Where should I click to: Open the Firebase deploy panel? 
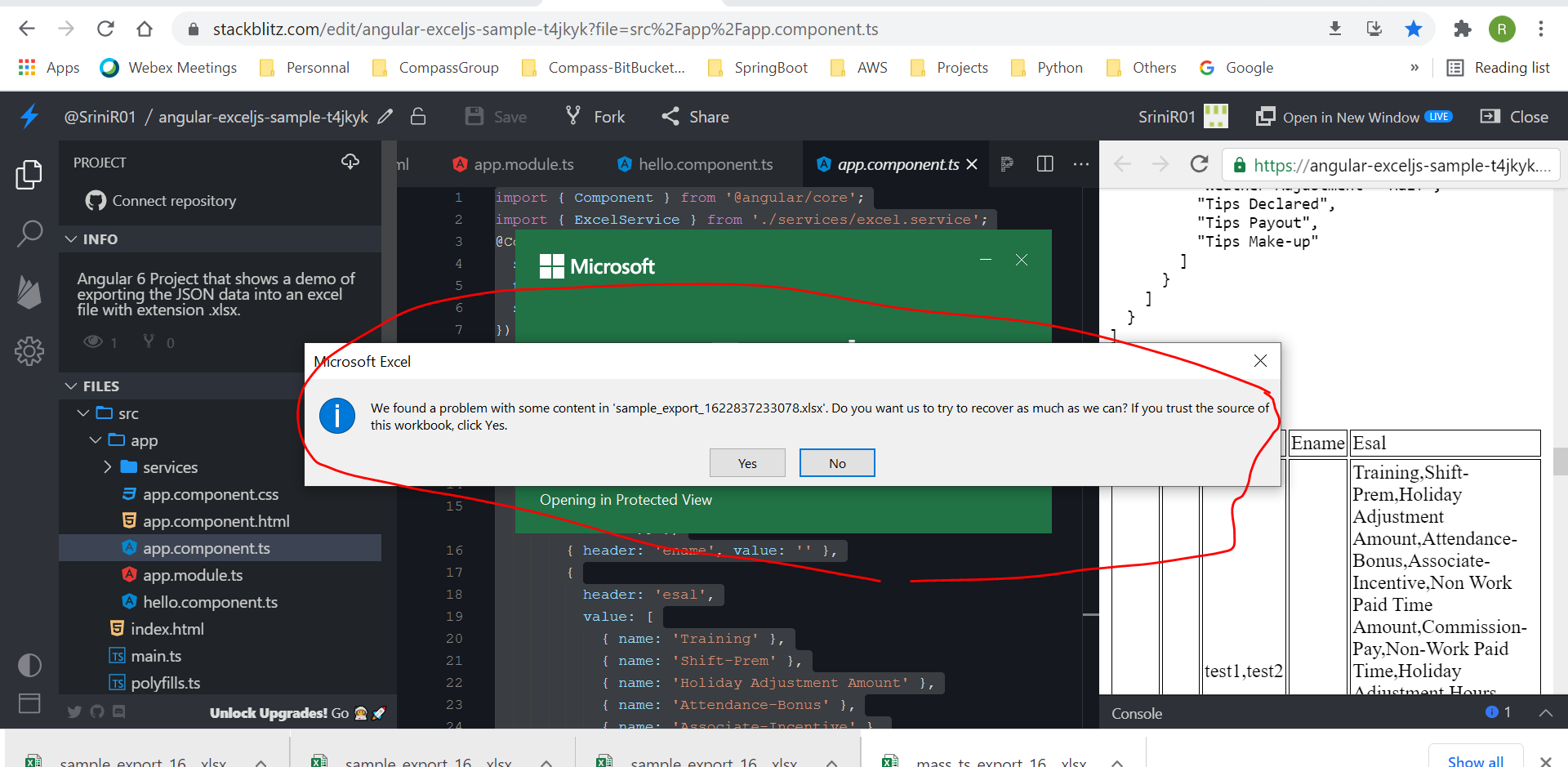coord(29,292)
